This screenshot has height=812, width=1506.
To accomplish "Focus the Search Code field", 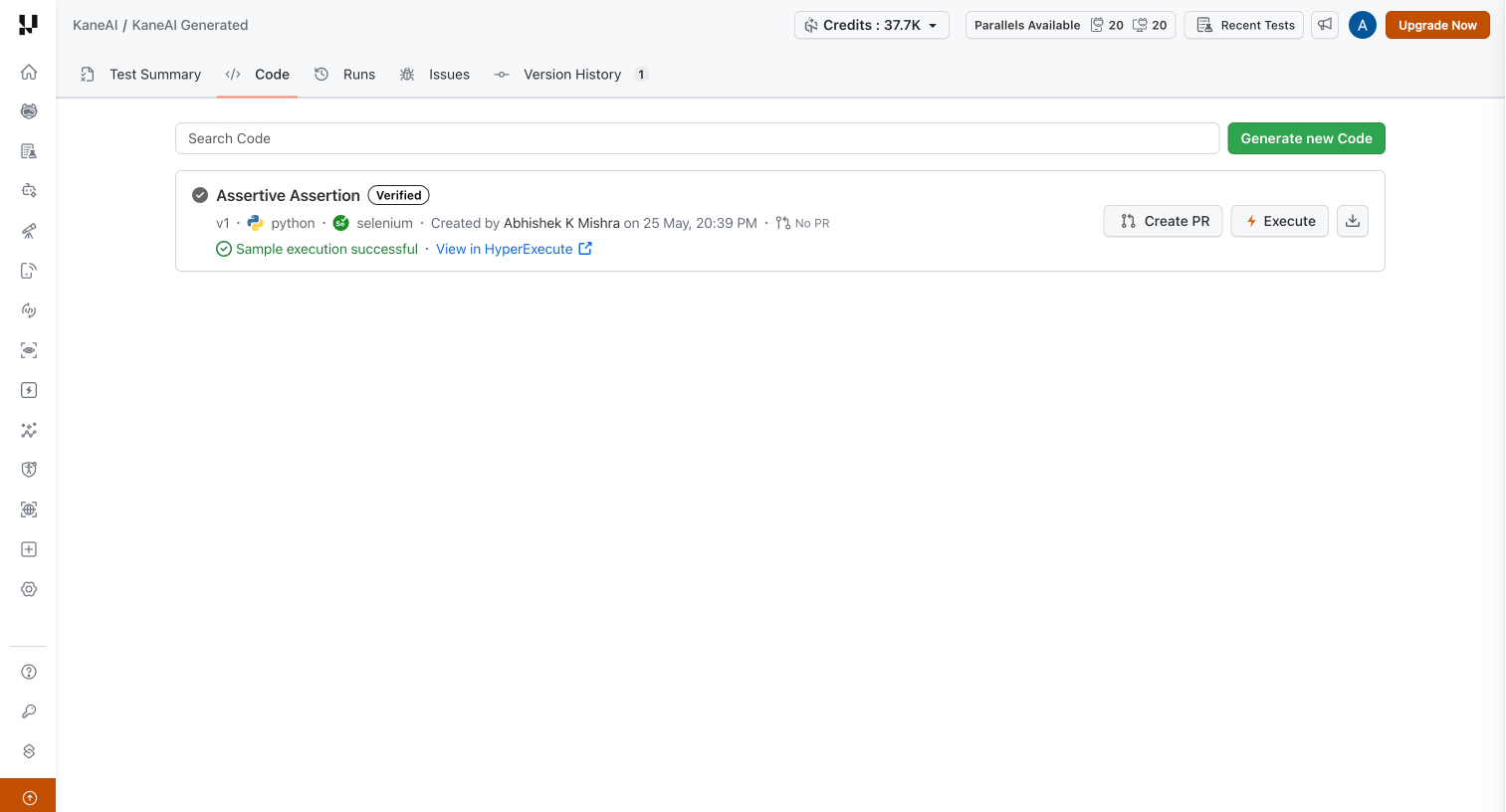I will tap(697, 138).
